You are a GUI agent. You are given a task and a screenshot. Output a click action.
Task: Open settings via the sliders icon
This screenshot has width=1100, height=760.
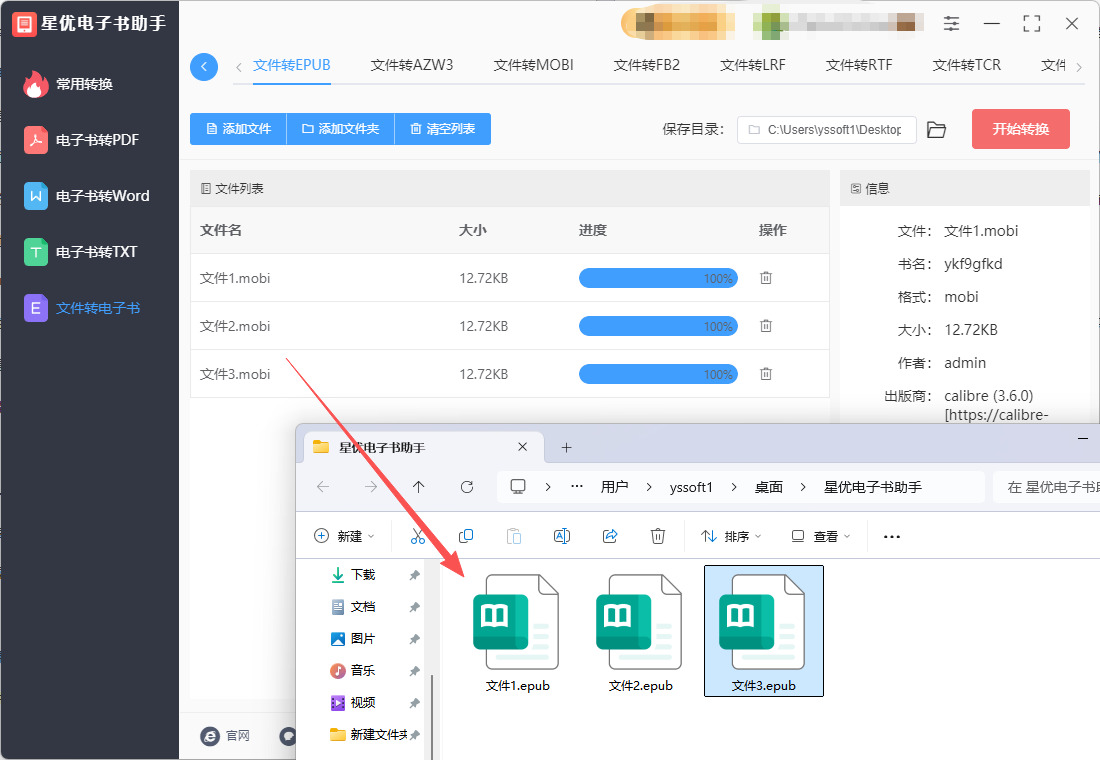[951, 23]
